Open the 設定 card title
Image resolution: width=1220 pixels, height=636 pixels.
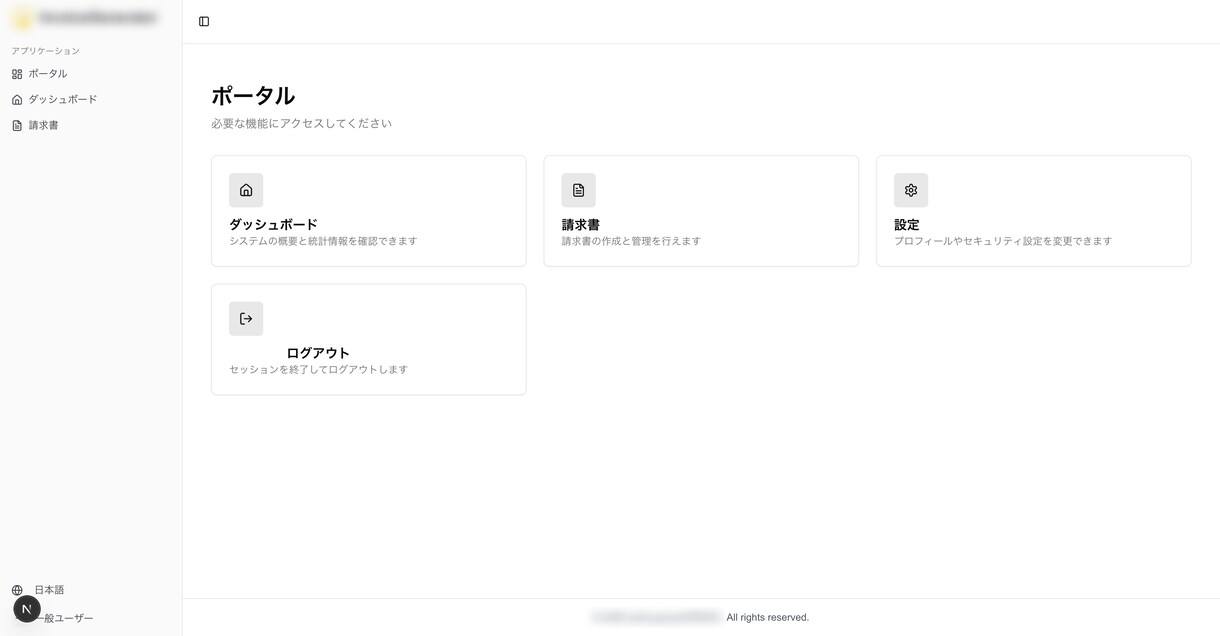coord(907,224)
